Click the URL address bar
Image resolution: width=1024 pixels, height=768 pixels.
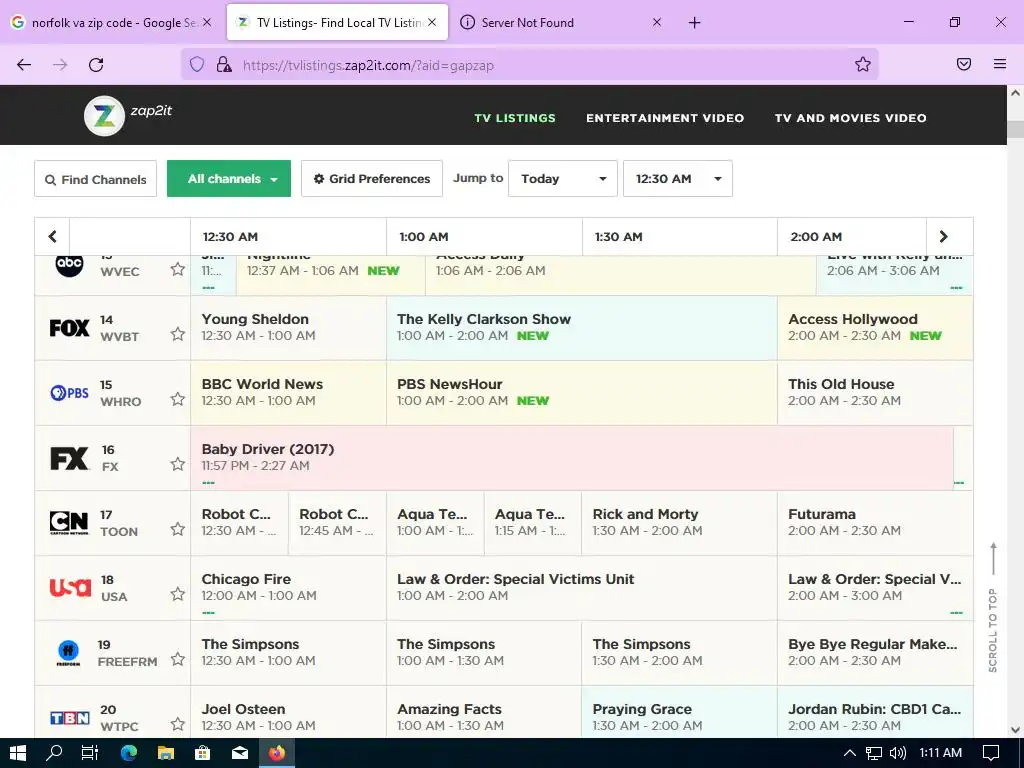point(529,65)
